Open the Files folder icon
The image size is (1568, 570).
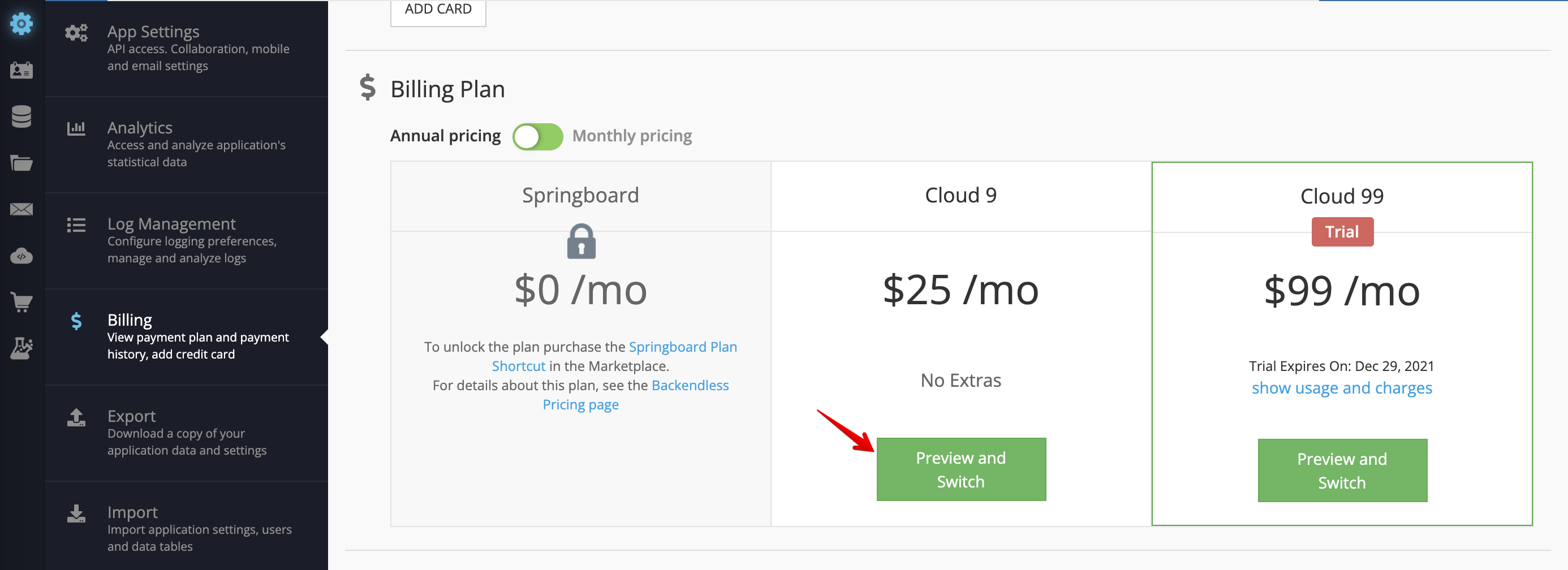pos(21,162)
